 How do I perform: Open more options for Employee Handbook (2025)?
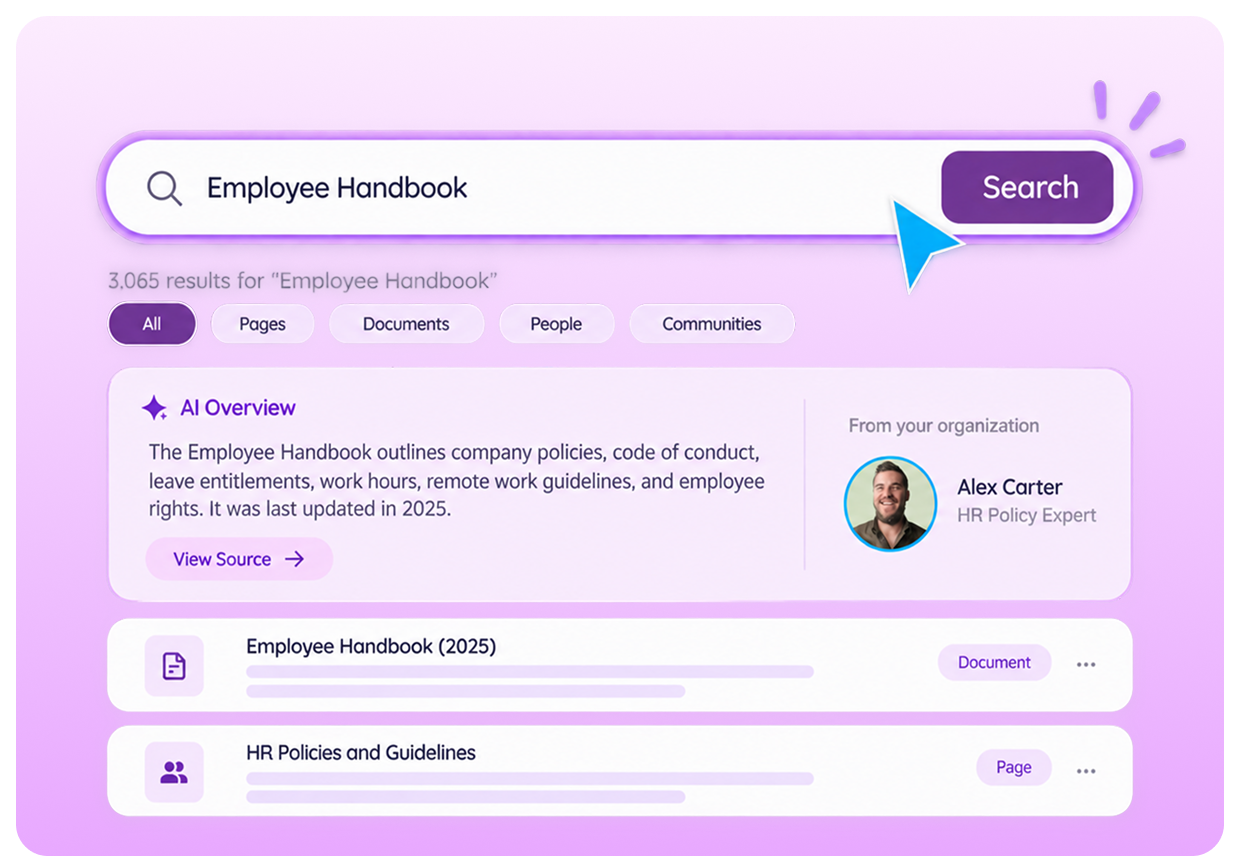pos(1086,664)
